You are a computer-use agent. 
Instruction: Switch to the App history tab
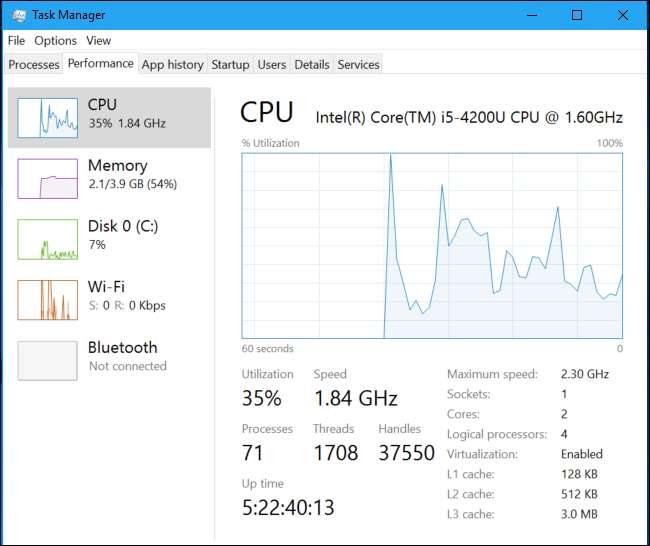(x=172, y=65)
